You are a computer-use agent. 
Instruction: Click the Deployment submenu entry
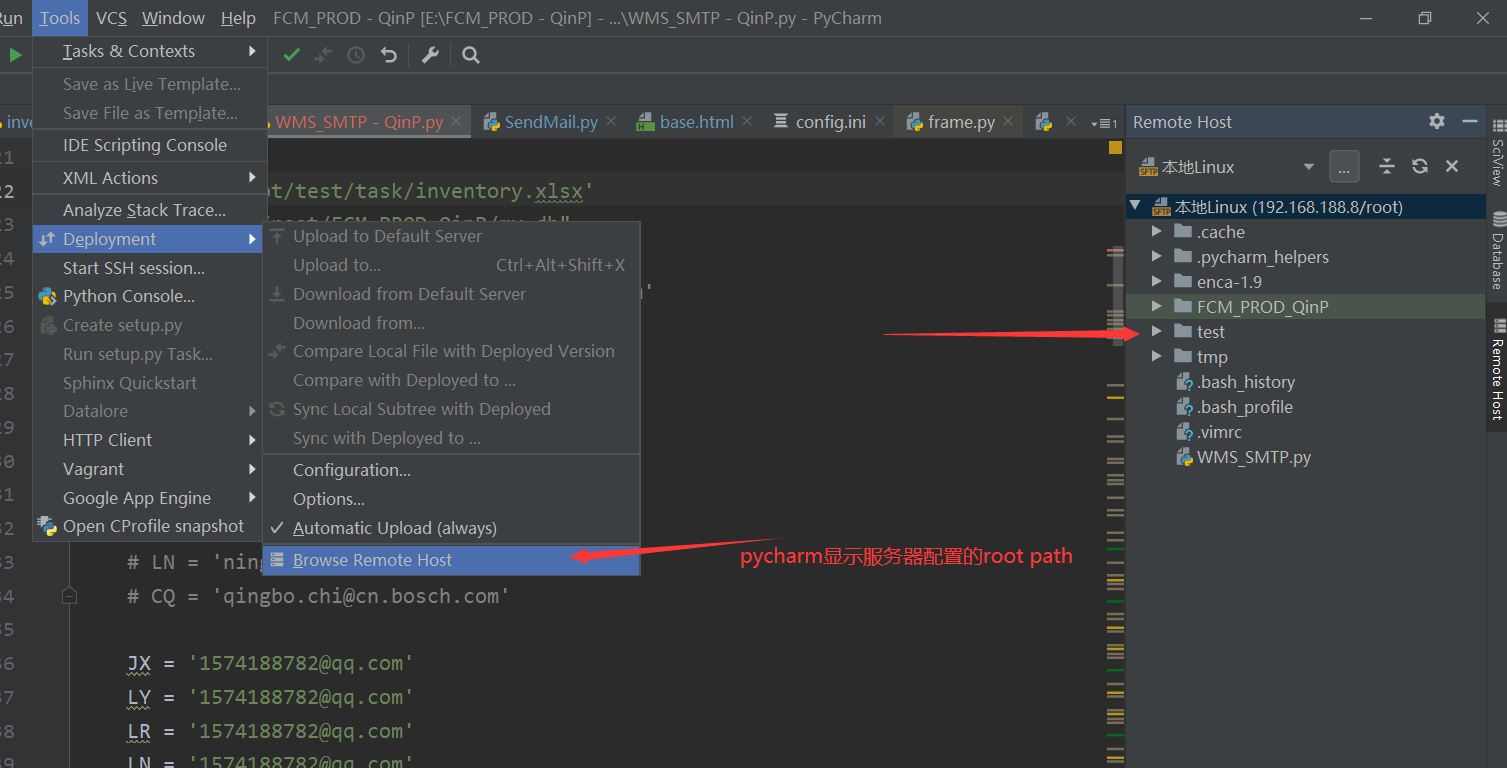(150, 239)
